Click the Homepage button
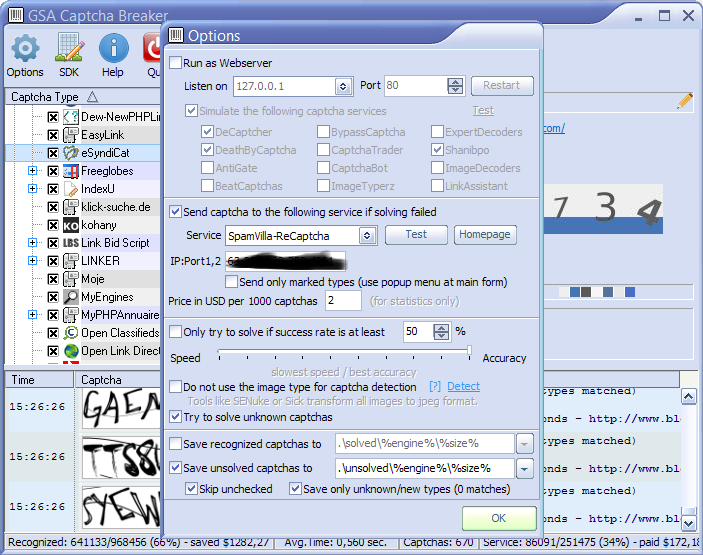Image resolution: width=703 pixels, height=555 pixels. (485, 234)
